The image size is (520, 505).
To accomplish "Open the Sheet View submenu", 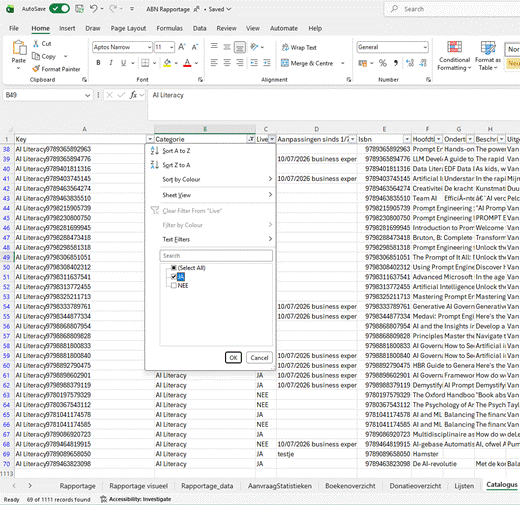I will coord(211,195).
